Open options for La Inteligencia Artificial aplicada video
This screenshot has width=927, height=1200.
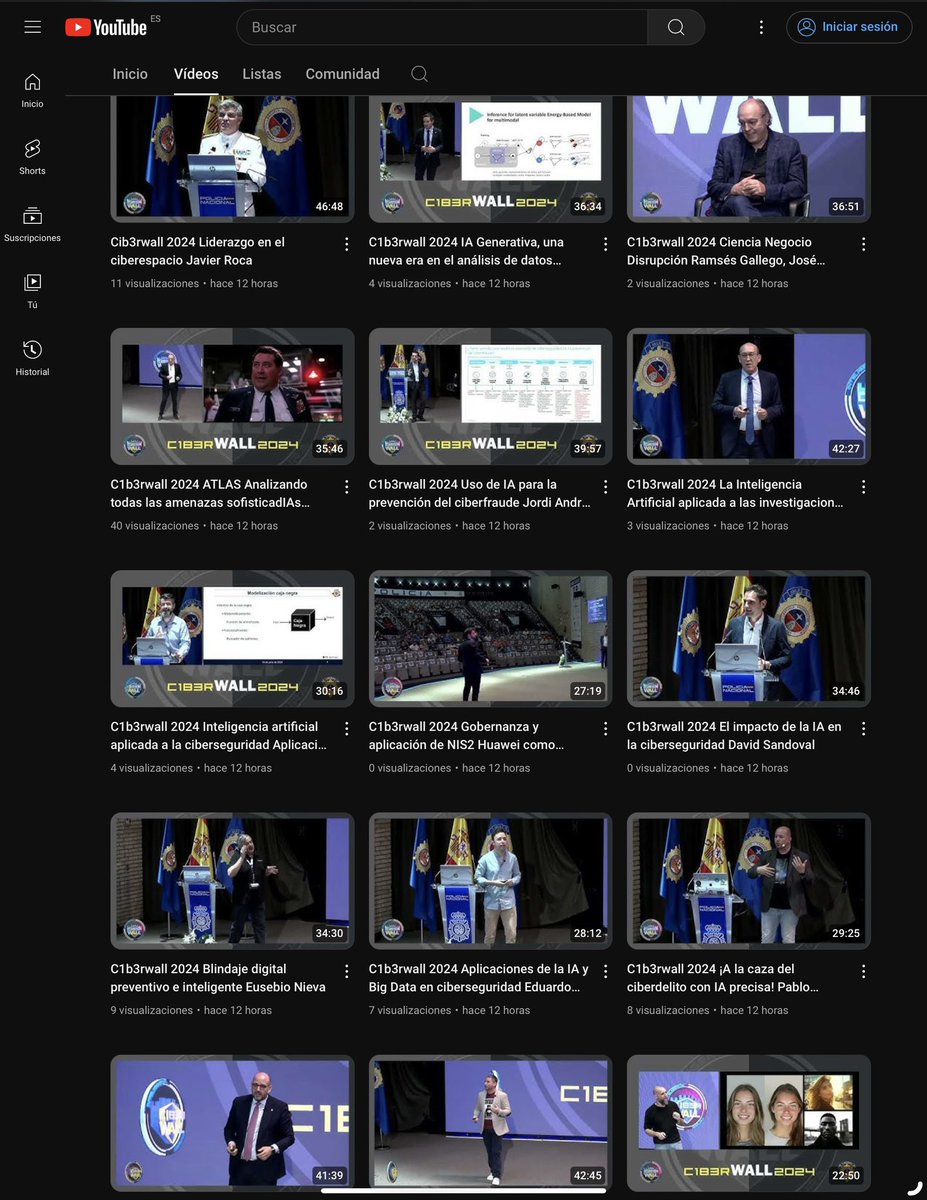pos(864,487)
